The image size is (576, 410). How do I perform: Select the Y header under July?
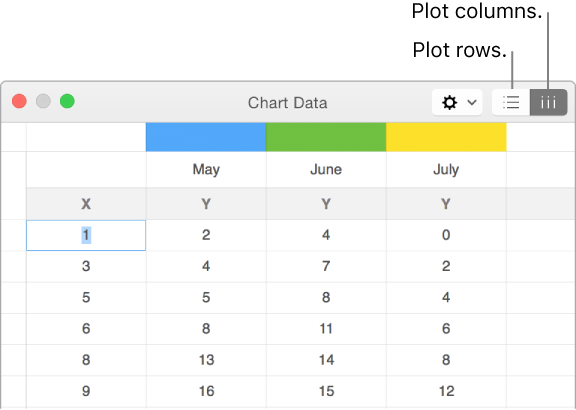point(446,204)
